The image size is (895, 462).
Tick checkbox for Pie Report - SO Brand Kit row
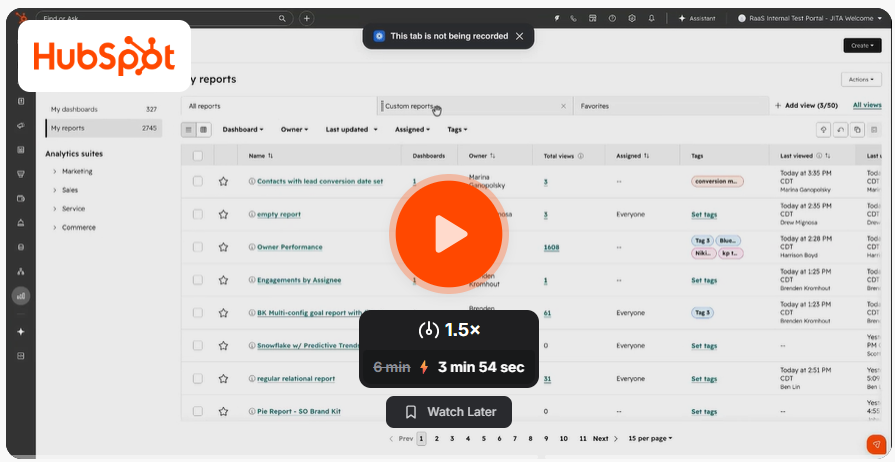coord(197,411)
